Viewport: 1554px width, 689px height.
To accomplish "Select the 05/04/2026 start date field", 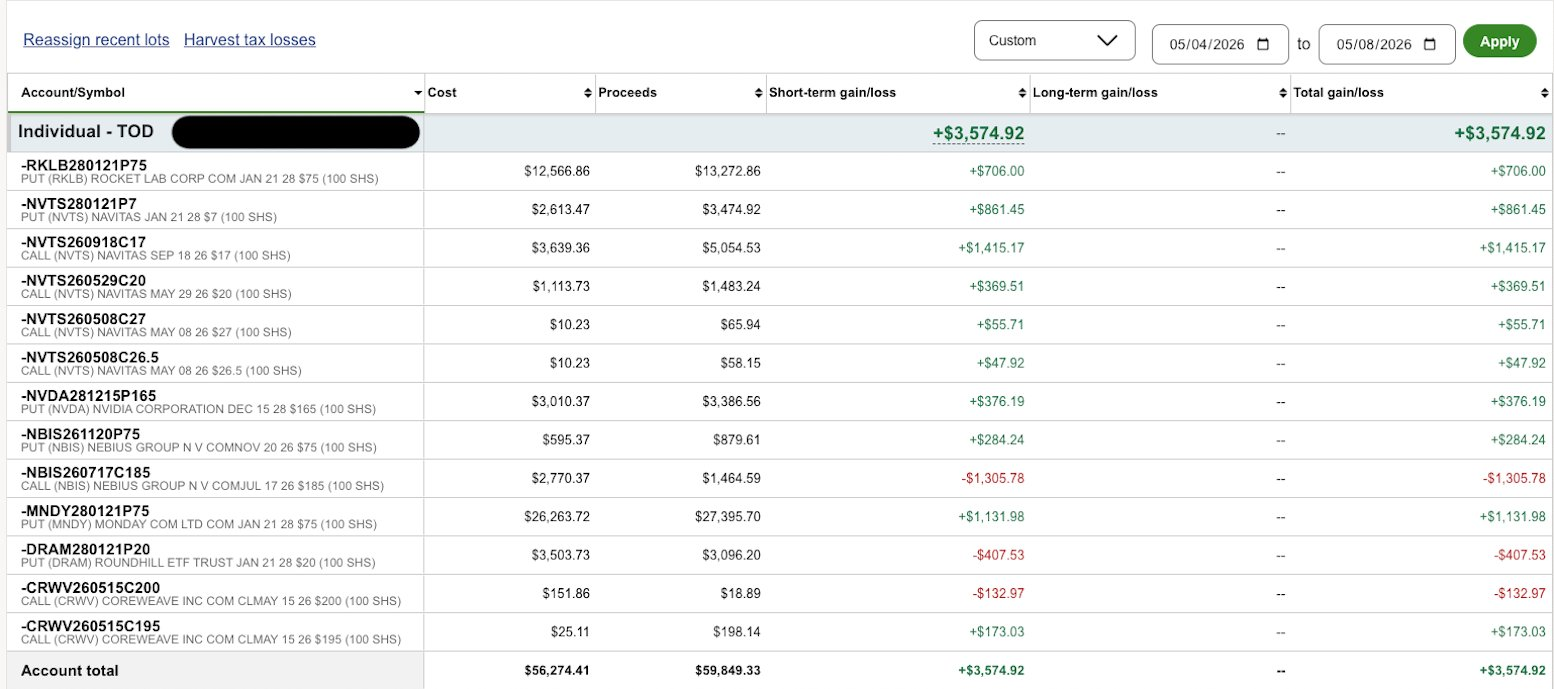I will click(1219, 45).
